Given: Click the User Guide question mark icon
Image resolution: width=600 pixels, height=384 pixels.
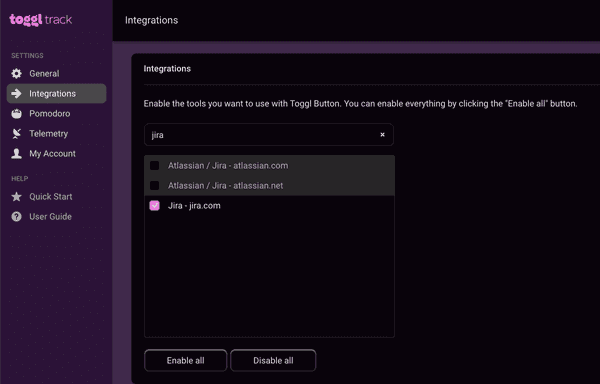Looking at the screenshot, I should (x=16, y=216).
